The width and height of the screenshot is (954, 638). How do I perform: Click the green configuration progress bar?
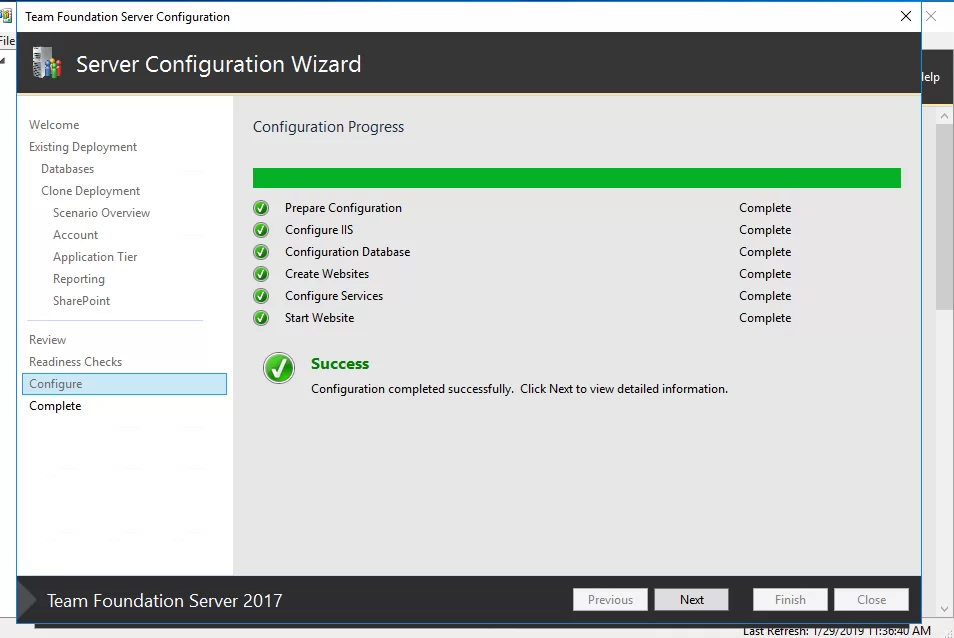coord(576,178)
